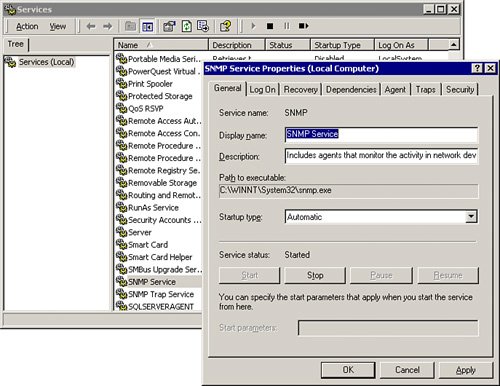The width and height of the screenshot is (500, 386).
Task: Open Help from the toolbar icon
Action: 226,26
